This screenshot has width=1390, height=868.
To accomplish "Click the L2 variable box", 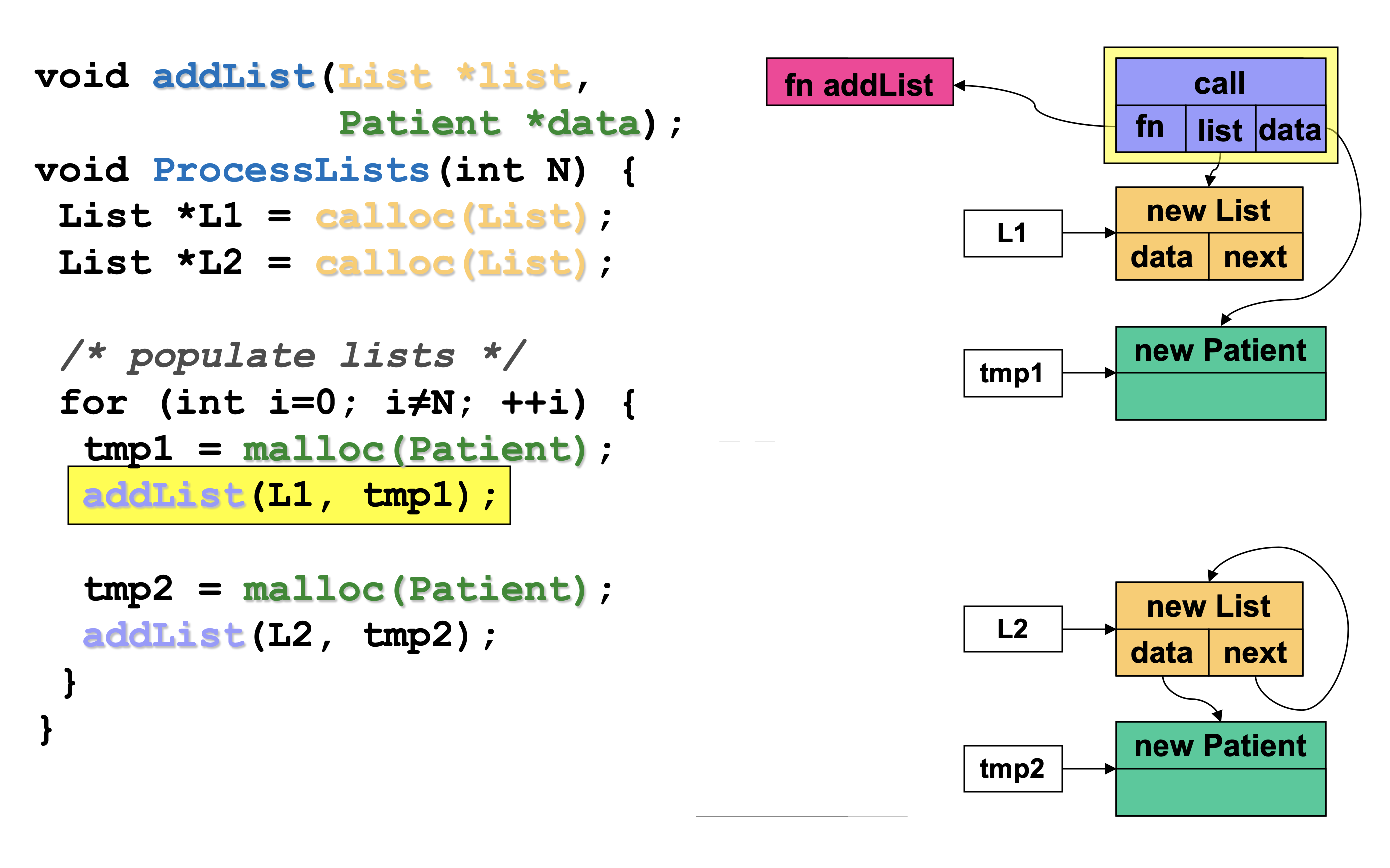I will click(x=1012, y=629).
